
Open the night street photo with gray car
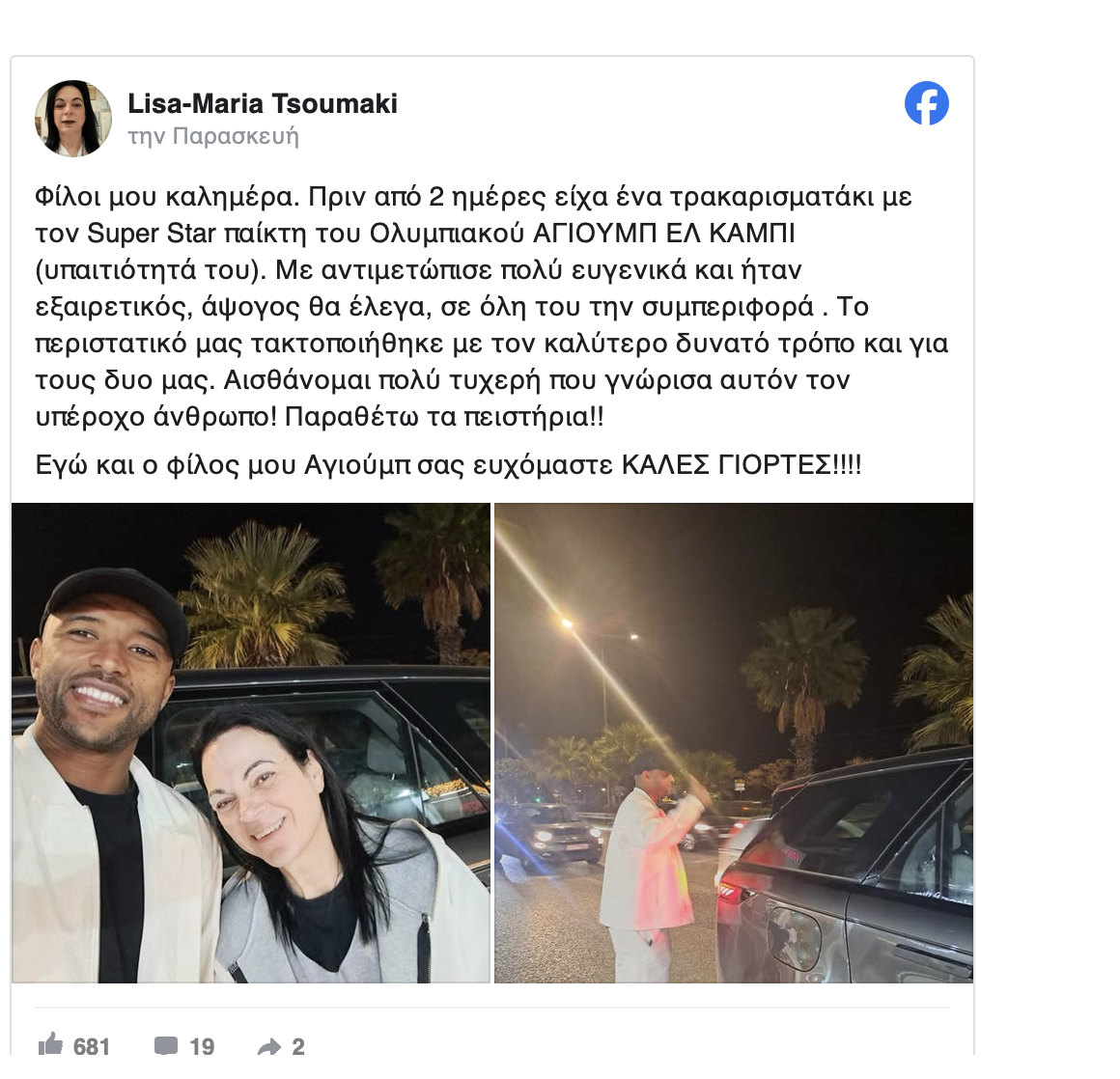point(734,743)
